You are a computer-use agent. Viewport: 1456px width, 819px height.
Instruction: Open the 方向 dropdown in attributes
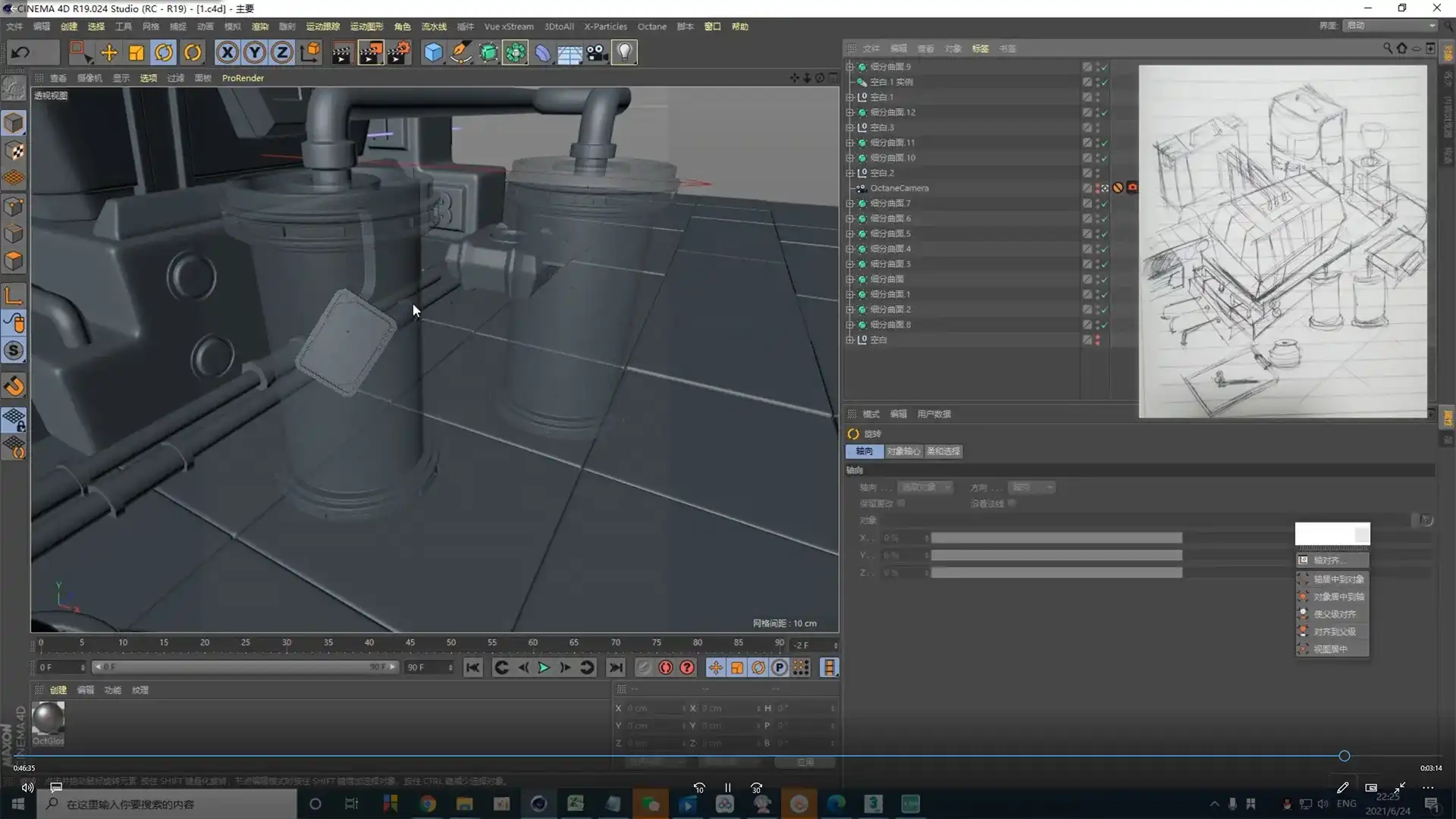point(1033,487)
